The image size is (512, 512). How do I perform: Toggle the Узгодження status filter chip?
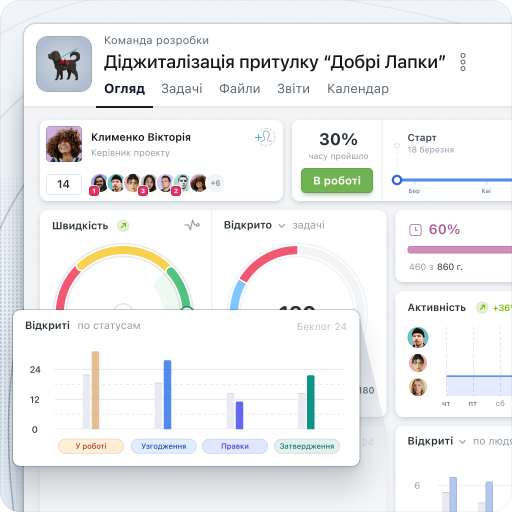(x=164, y=446)
